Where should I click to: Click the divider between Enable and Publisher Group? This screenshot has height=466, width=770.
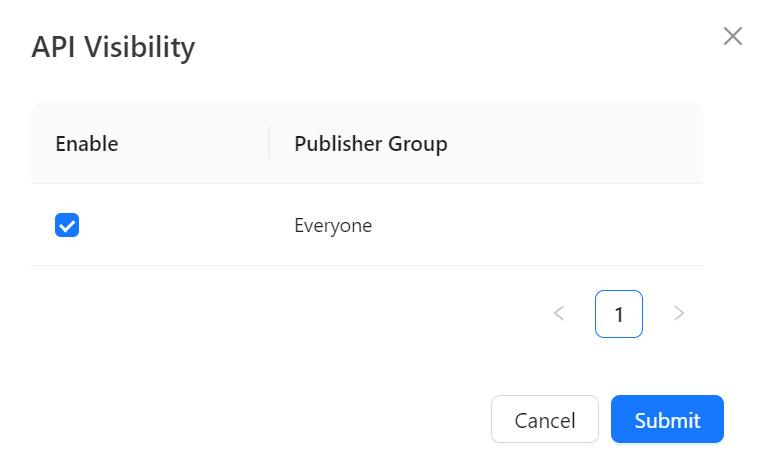[269, 144]
